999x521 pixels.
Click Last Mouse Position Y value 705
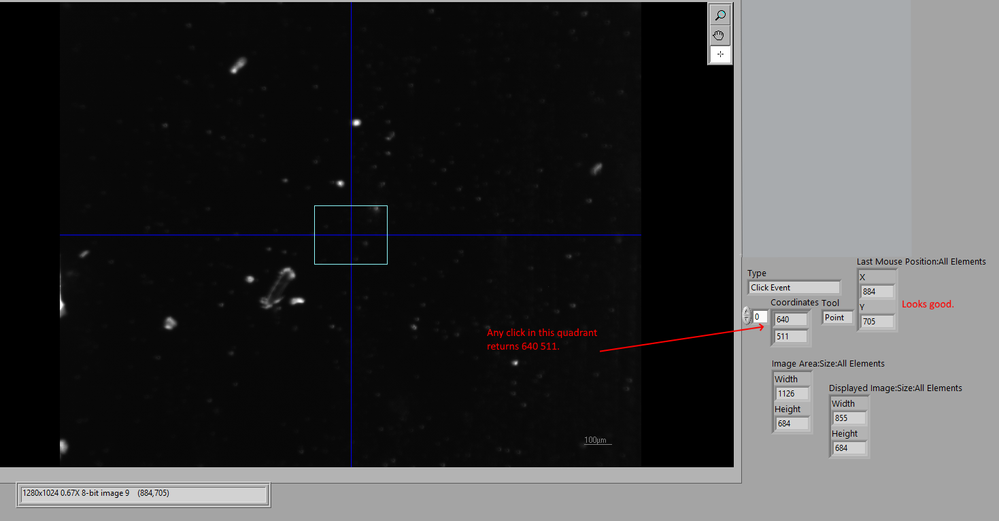click(877, 322)
